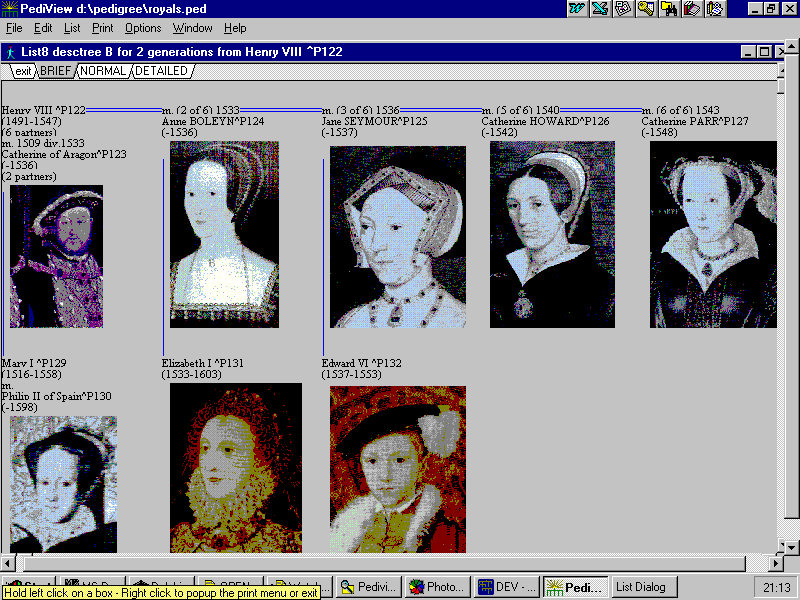The height and width of the screenshot is (600, 800).
Task: Switch to Pedivi... taskbar button with magnifier
Action: [368, 587]
